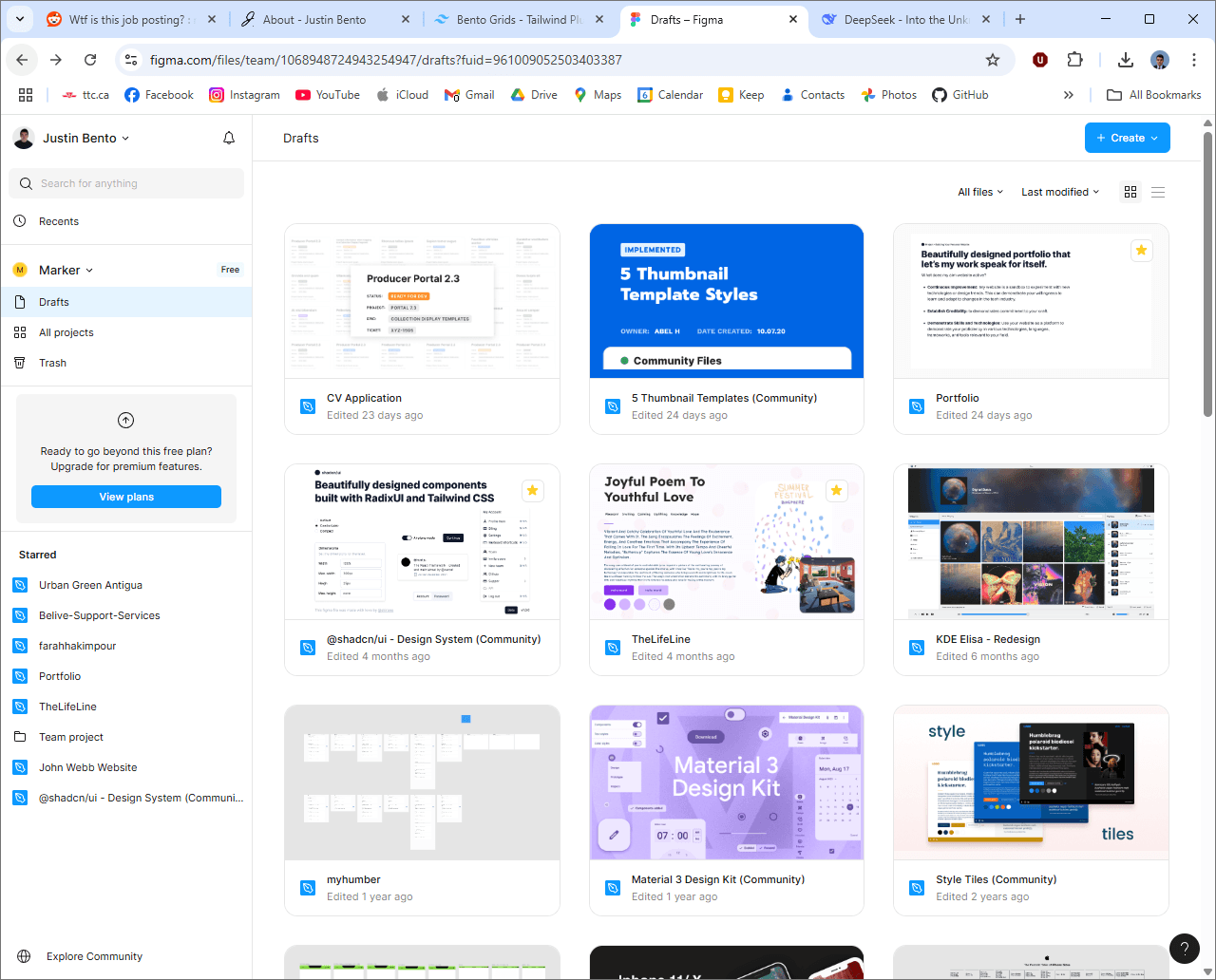Switch to list view layout
This screenshot has width=1216, height=980.
click(x=1158, y=191)
